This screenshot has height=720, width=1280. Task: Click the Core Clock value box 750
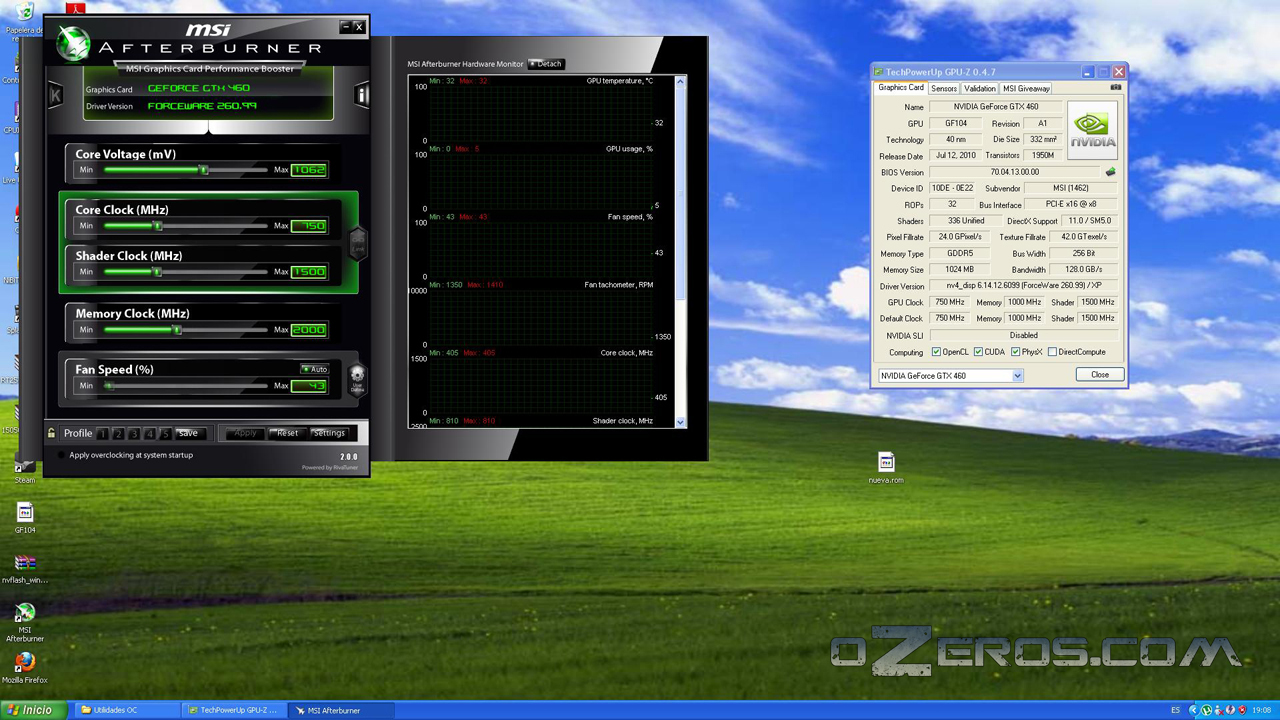coord(309,226)
